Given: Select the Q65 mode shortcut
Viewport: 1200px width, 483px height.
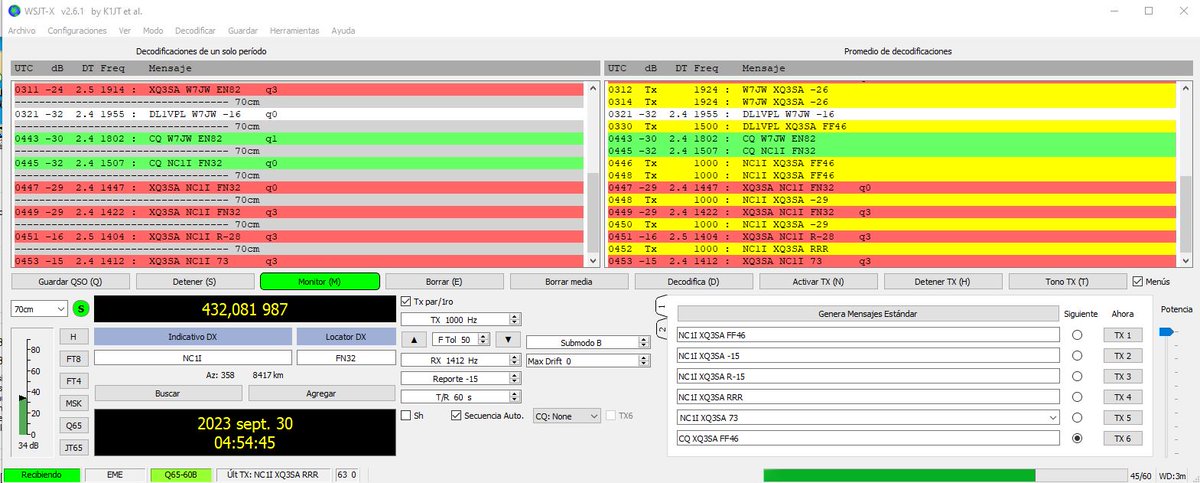Looking at the screenshot, I should click(73, 424).
